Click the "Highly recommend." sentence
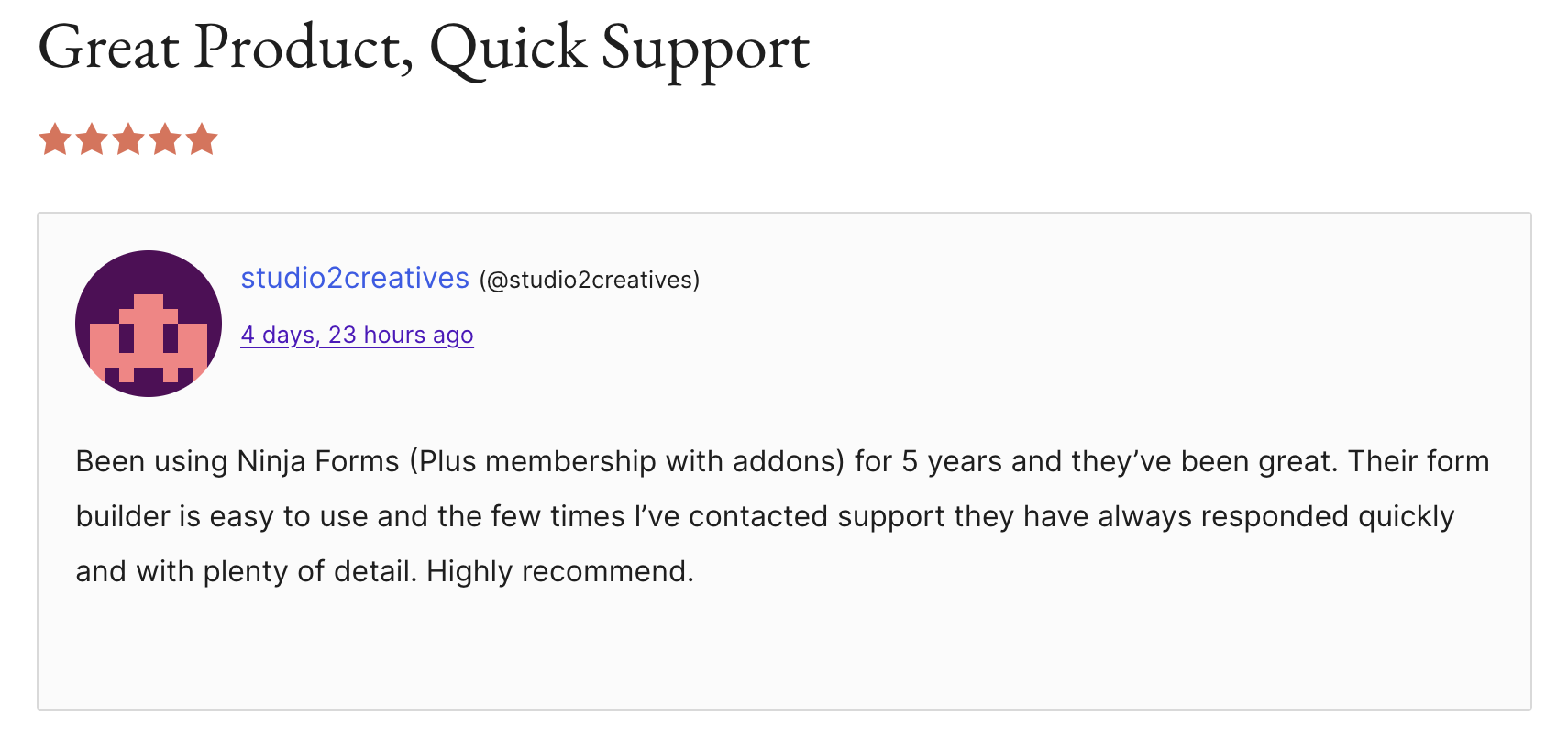Screen dimensions: 1568x739 (559, 571)
